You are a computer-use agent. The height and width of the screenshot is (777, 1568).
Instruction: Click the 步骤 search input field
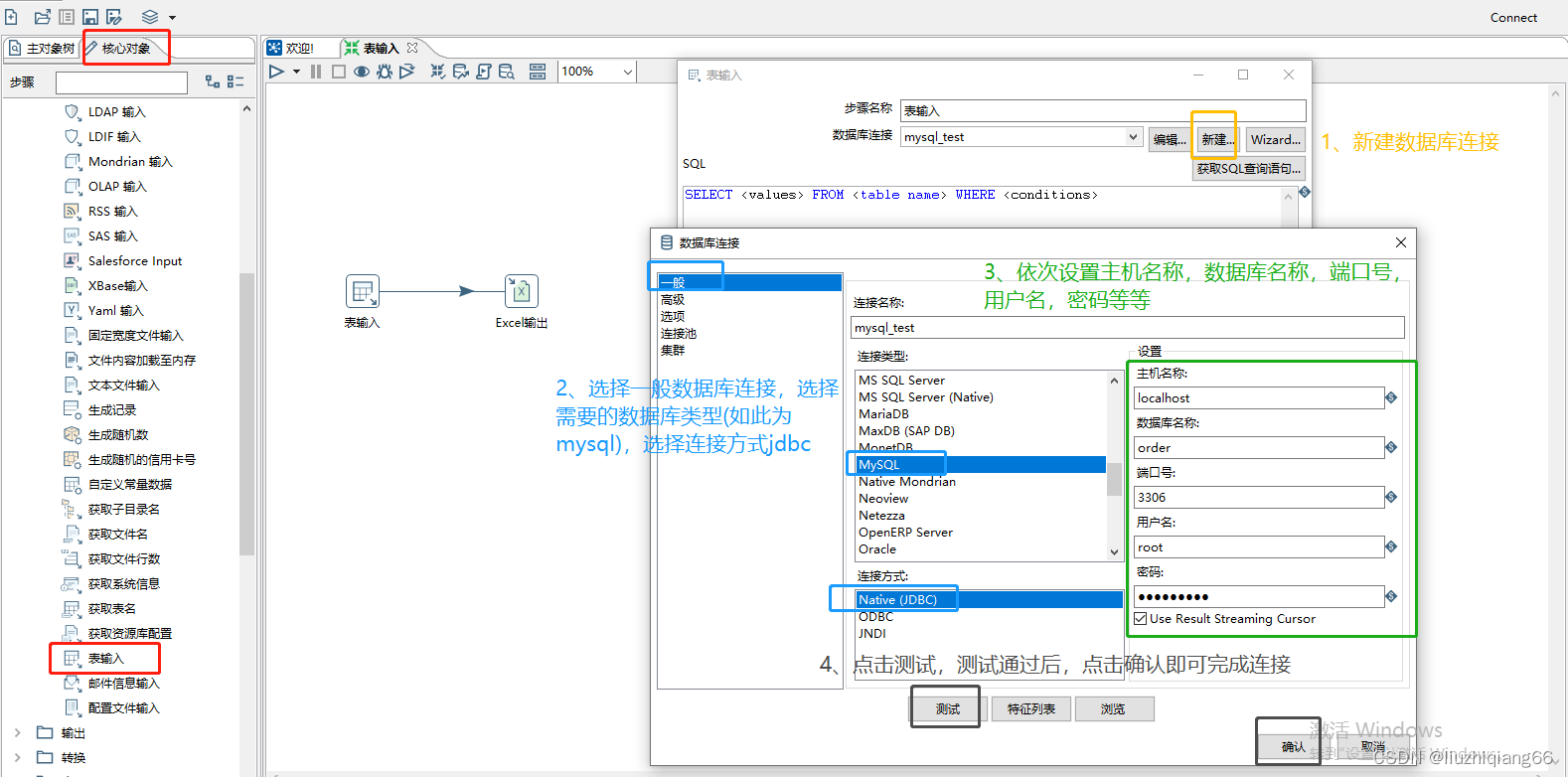(121, 81)
